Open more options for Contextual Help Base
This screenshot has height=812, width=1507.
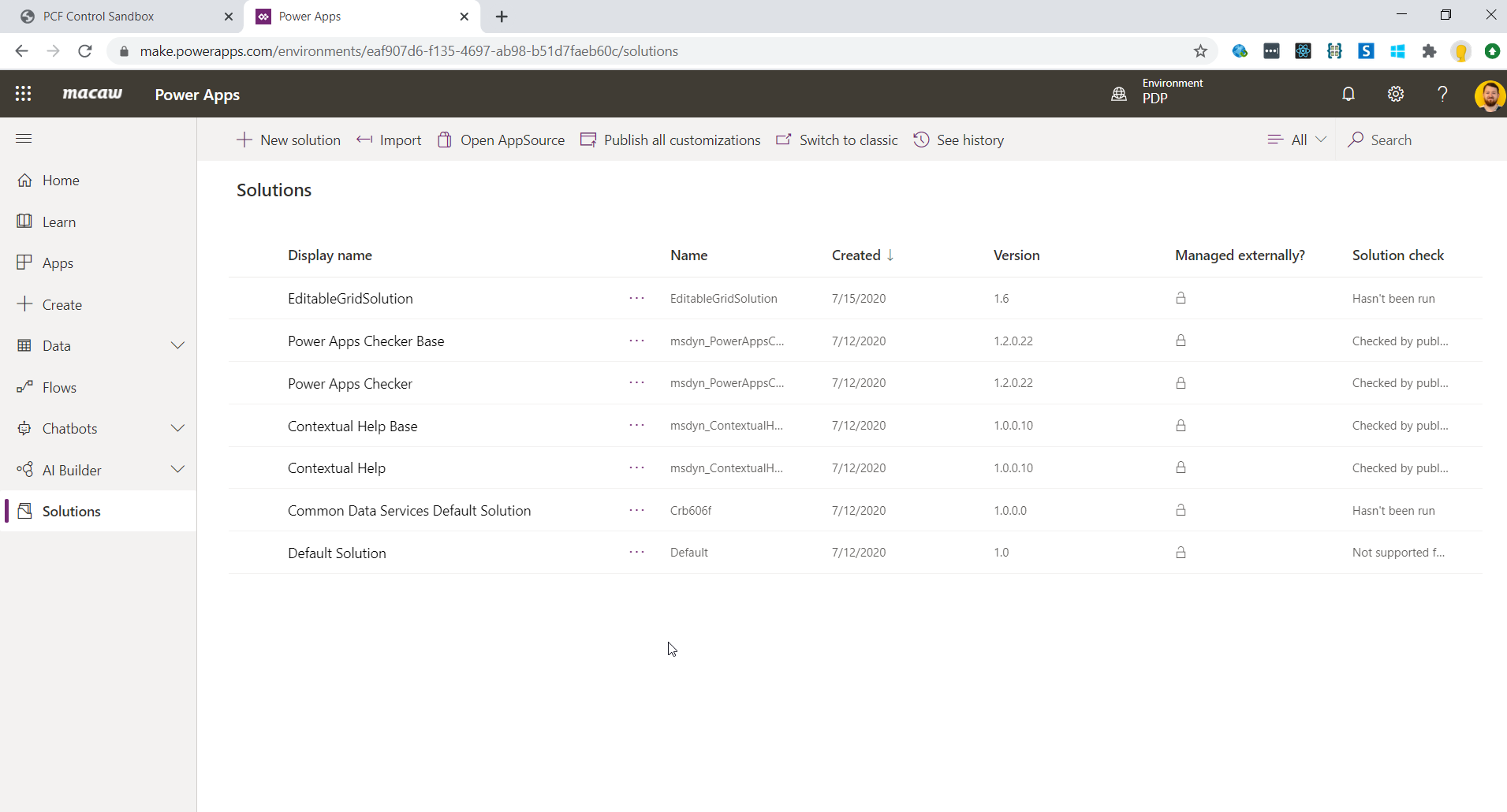(x=637, y=425)
